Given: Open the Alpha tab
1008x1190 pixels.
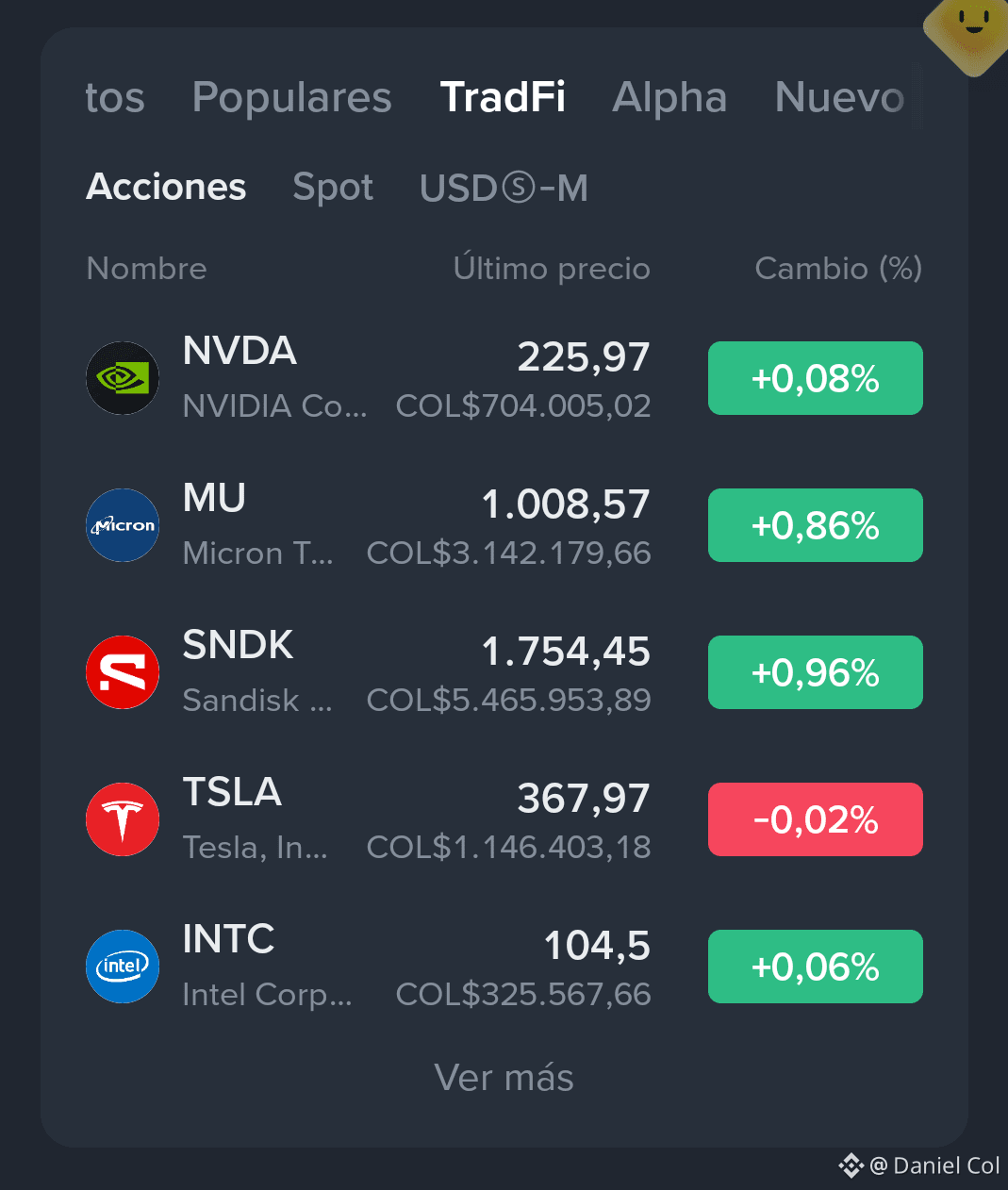Looking at the screenshot, I should click(669, 97).
